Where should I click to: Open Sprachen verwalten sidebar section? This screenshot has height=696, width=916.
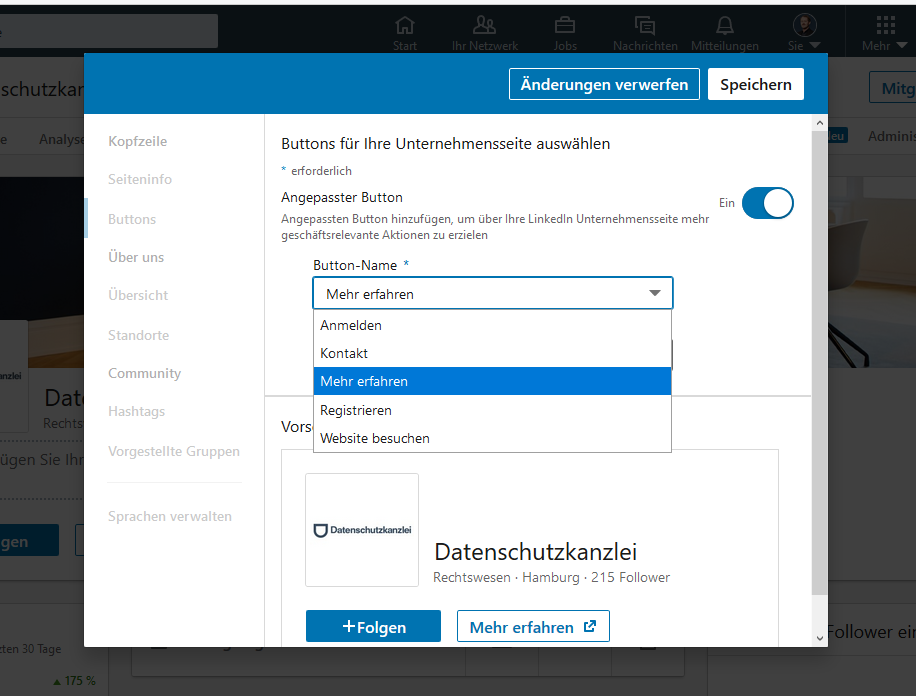170,516
